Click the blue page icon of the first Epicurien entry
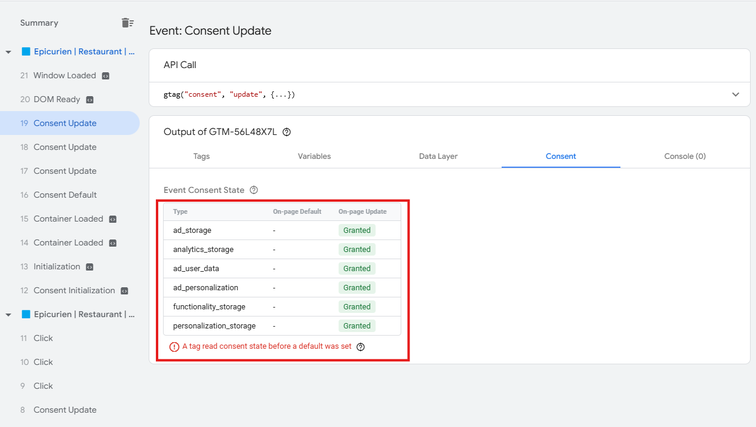Screen dimensions: 756x427 26,52
